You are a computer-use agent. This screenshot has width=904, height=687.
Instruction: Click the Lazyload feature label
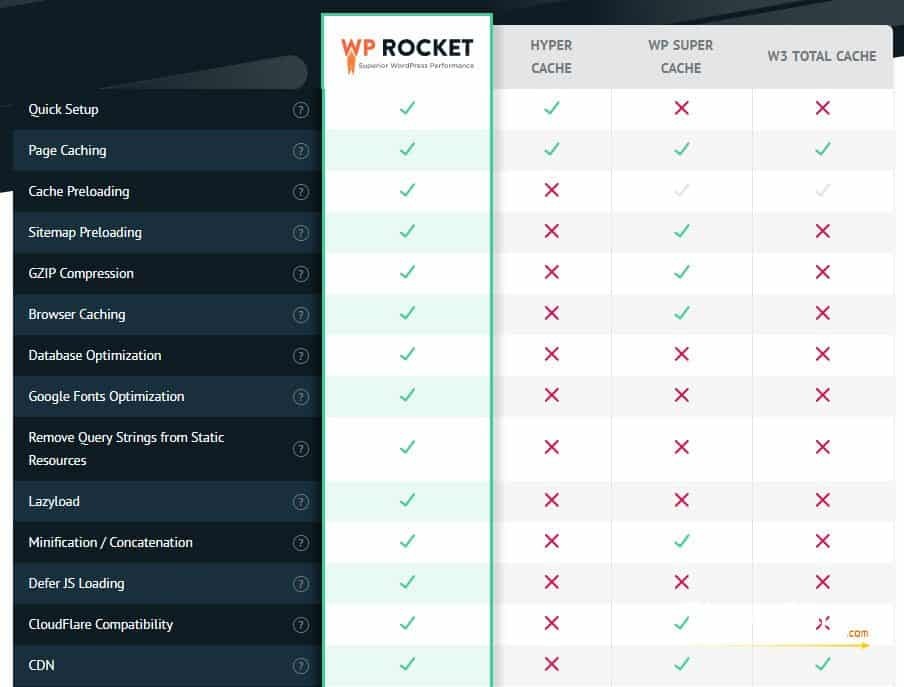(54, 501)
